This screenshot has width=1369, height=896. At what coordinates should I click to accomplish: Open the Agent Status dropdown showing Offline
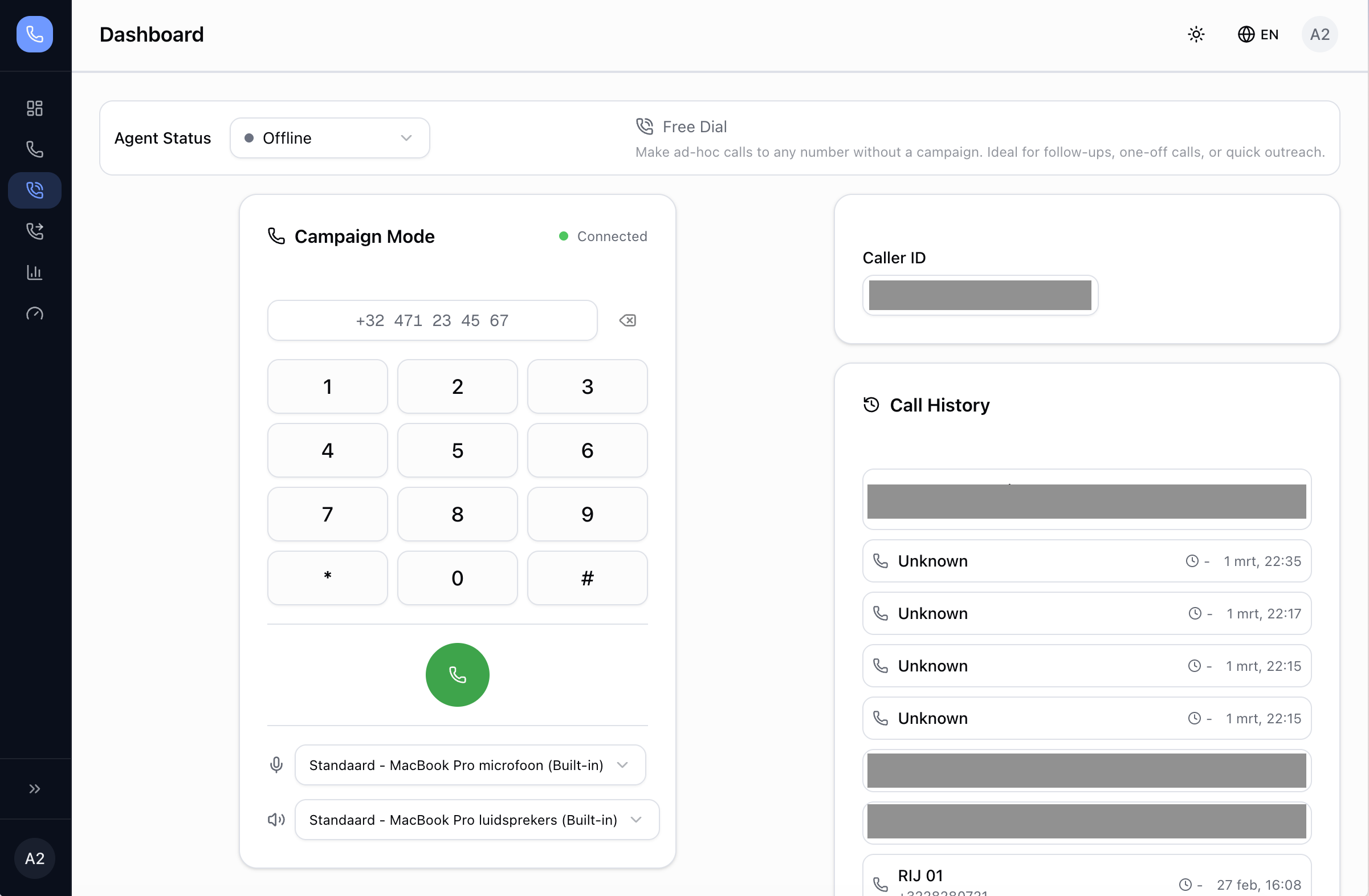(329, 137)
